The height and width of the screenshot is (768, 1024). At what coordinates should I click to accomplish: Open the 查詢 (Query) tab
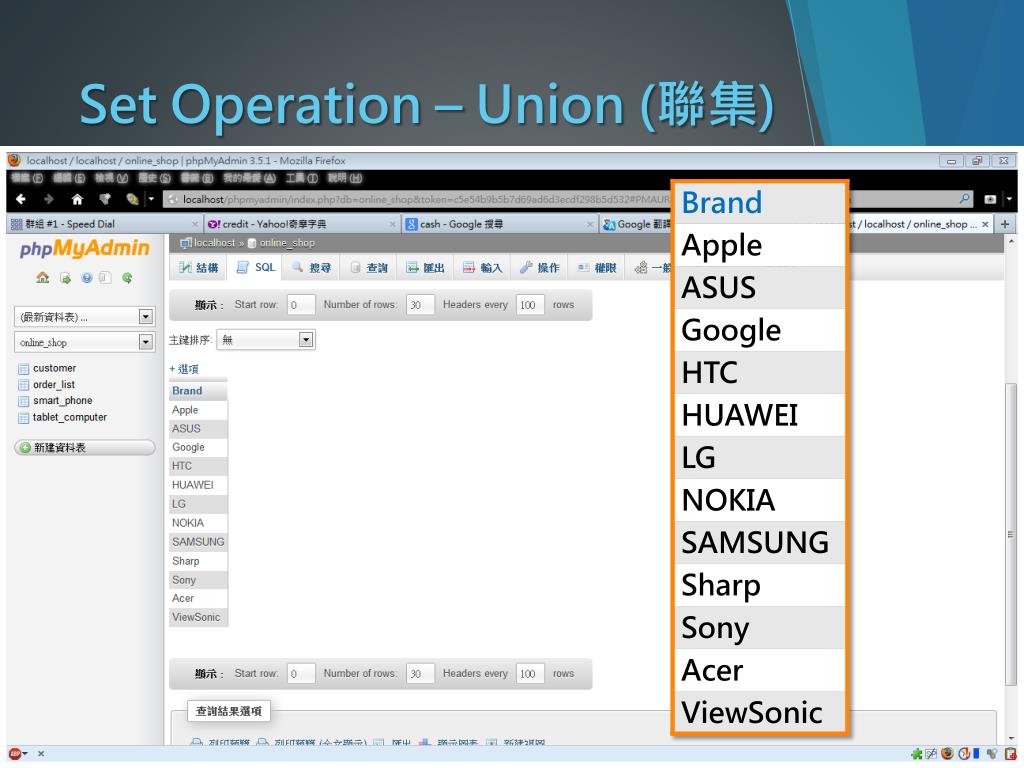click(x=369, y=268)
